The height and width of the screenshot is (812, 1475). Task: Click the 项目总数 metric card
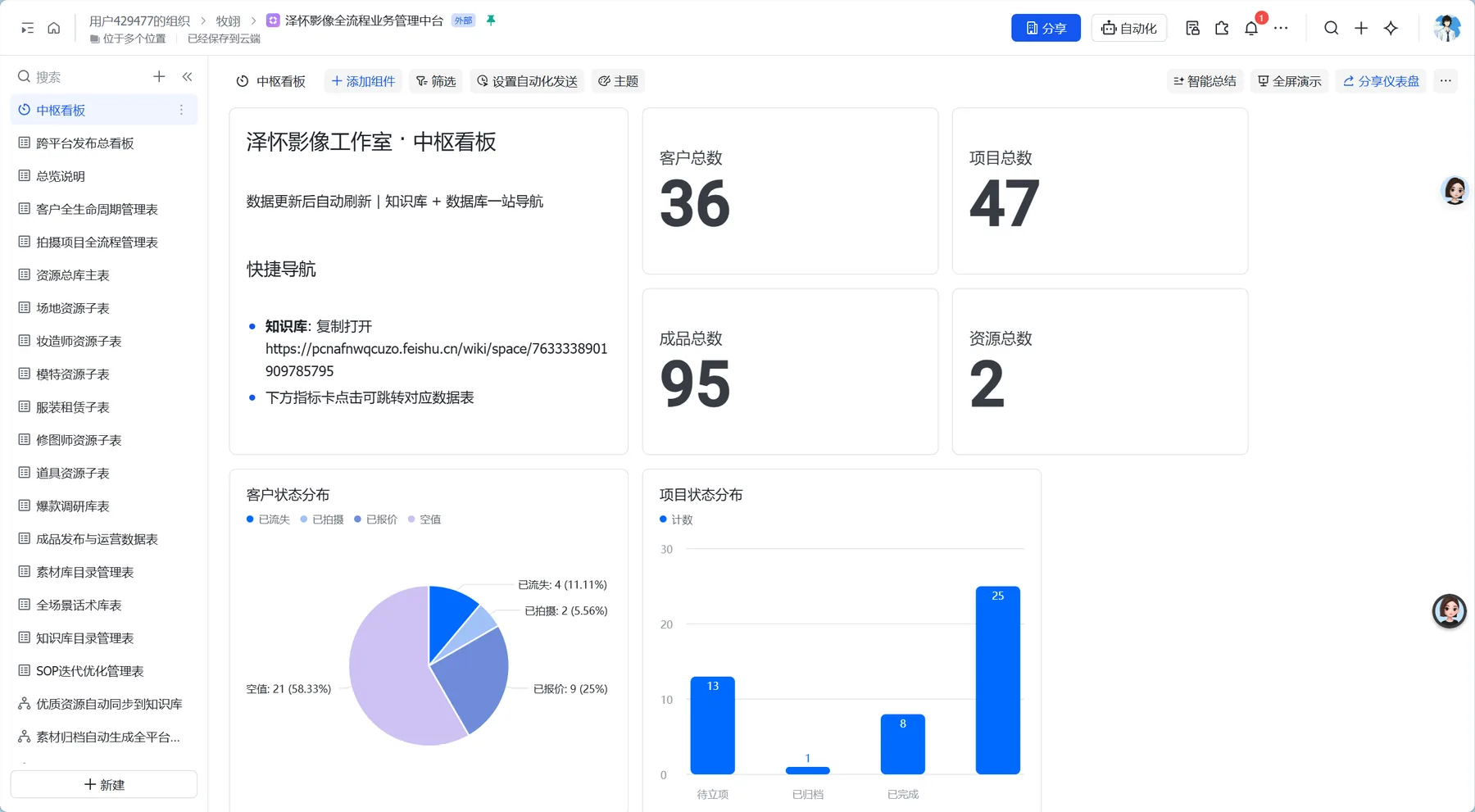[1100, 191]
